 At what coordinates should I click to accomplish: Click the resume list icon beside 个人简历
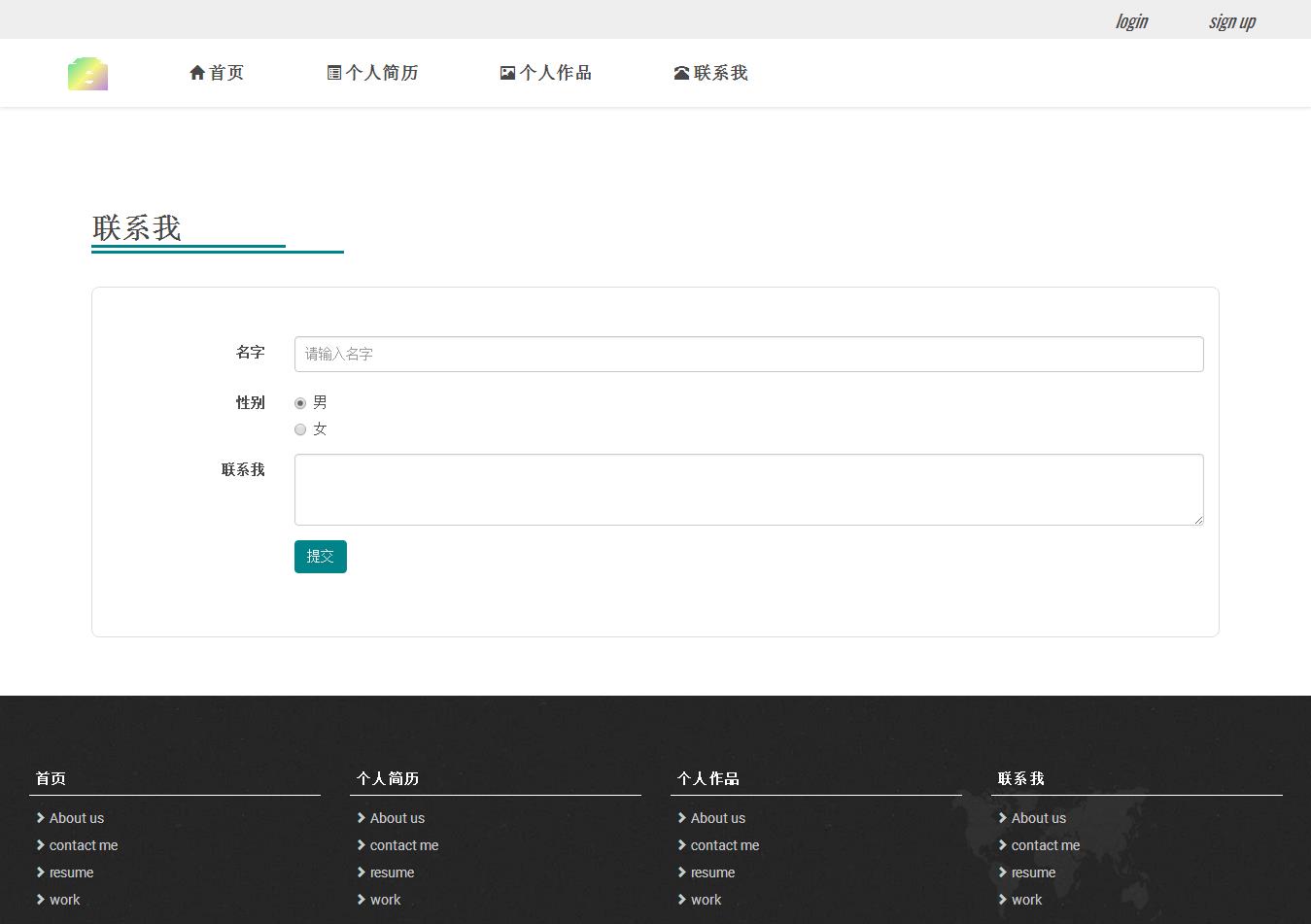pos(334,73)
